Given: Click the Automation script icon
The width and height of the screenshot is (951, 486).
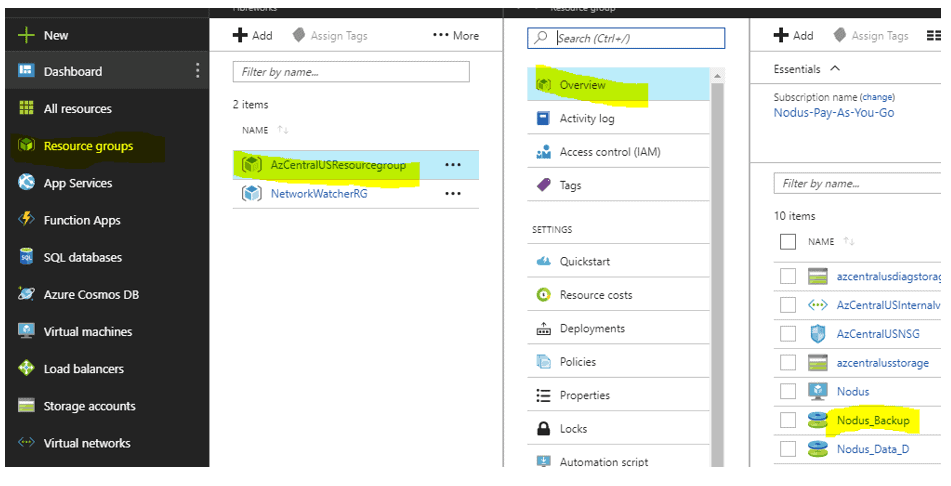Looking at the screenshot, I should pyautogui.click(x=543, y=461).
